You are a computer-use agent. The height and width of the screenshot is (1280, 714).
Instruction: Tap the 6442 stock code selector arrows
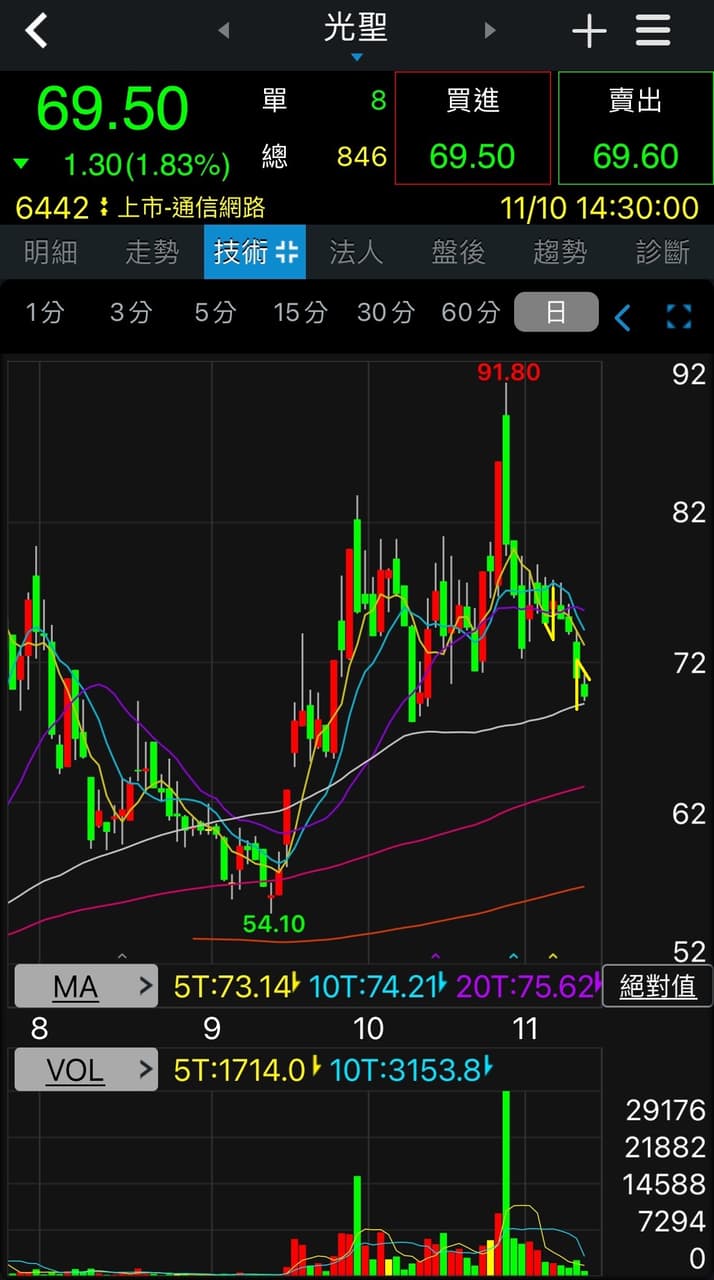pyautogui.click(x=103, y=208)
